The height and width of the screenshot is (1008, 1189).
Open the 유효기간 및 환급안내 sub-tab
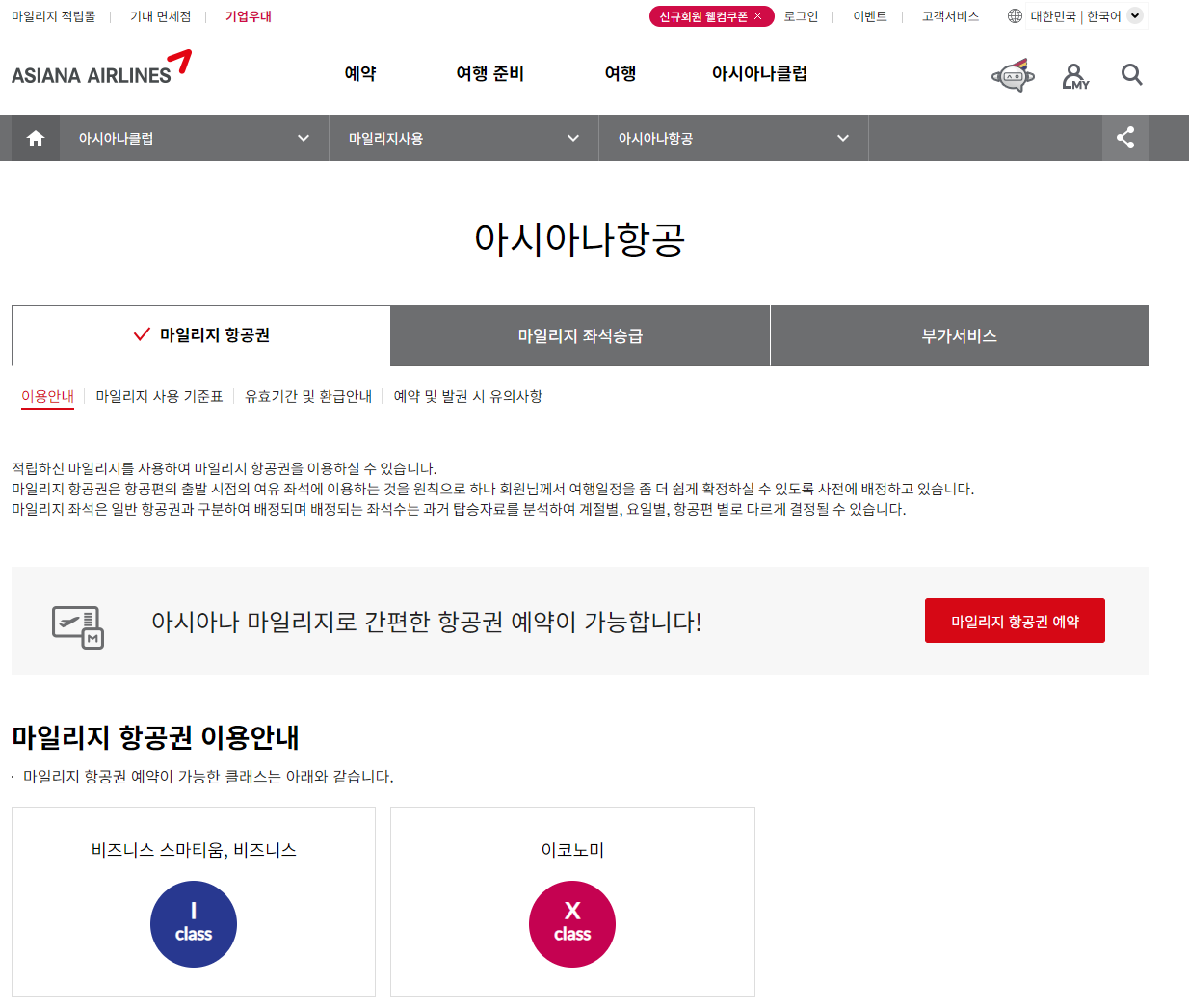[308, 396]
